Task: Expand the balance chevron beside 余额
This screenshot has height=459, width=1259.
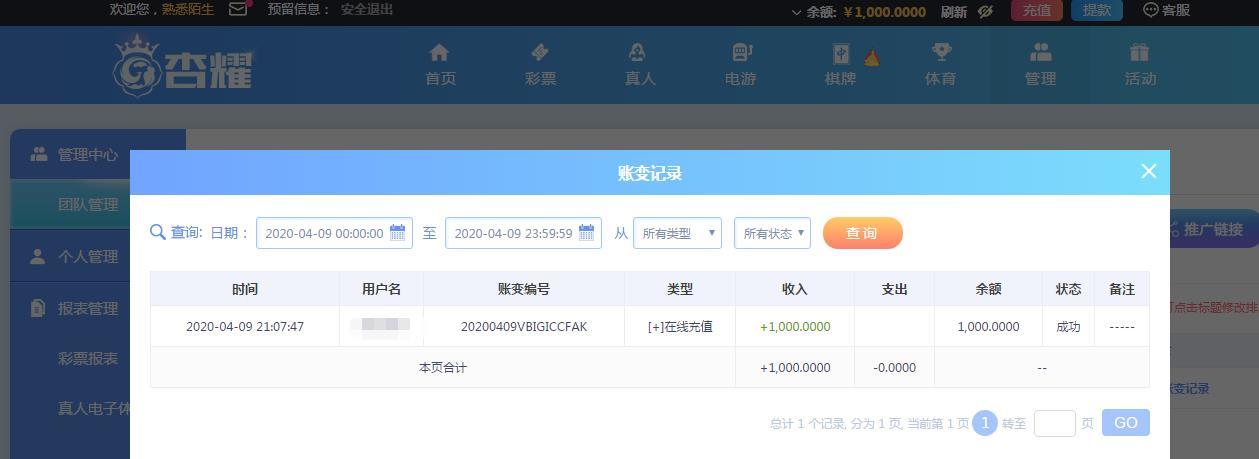Action: (796, 12)
